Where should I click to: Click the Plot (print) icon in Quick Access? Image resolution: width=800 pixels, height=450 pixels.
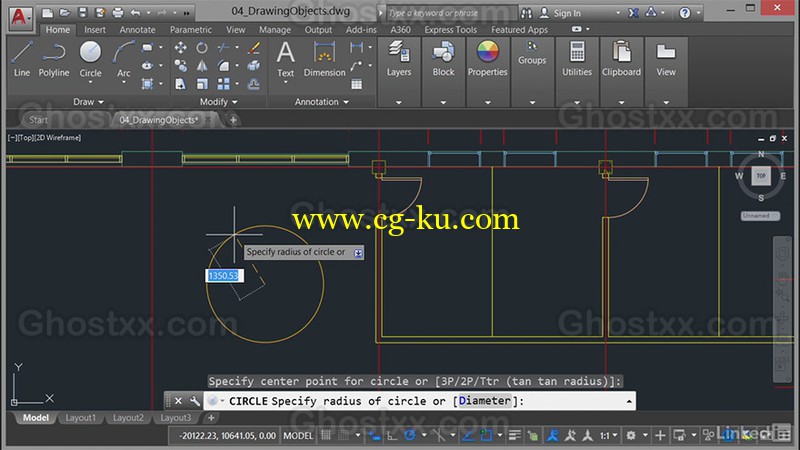click(x=117, y=12)
